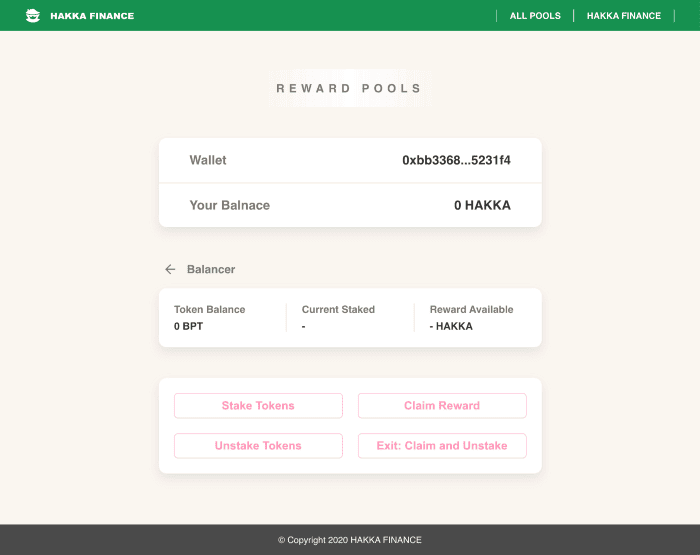
Task: Click the Reward Available label
Action: (471, 309)
